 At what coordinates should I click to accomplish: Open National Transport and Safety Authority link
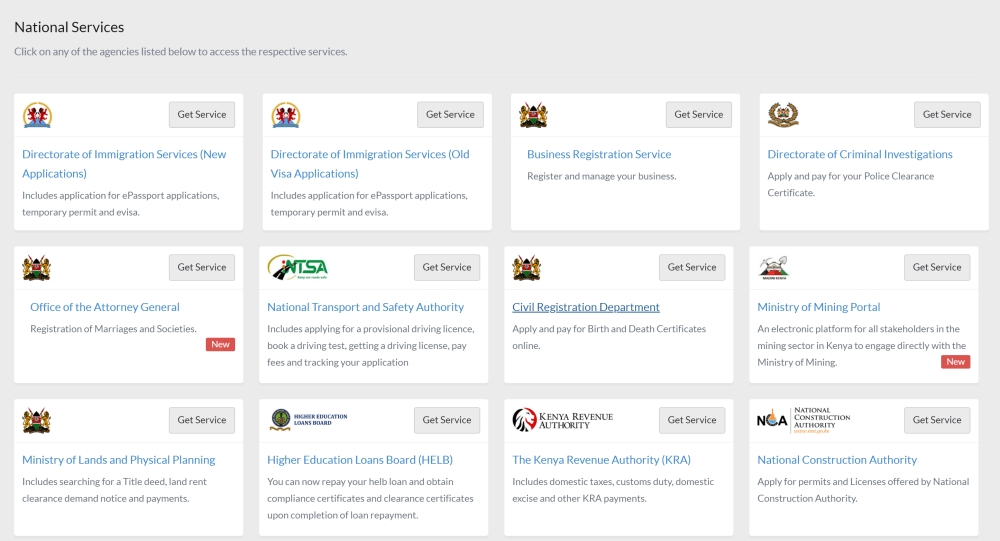[x=365, y=307]
